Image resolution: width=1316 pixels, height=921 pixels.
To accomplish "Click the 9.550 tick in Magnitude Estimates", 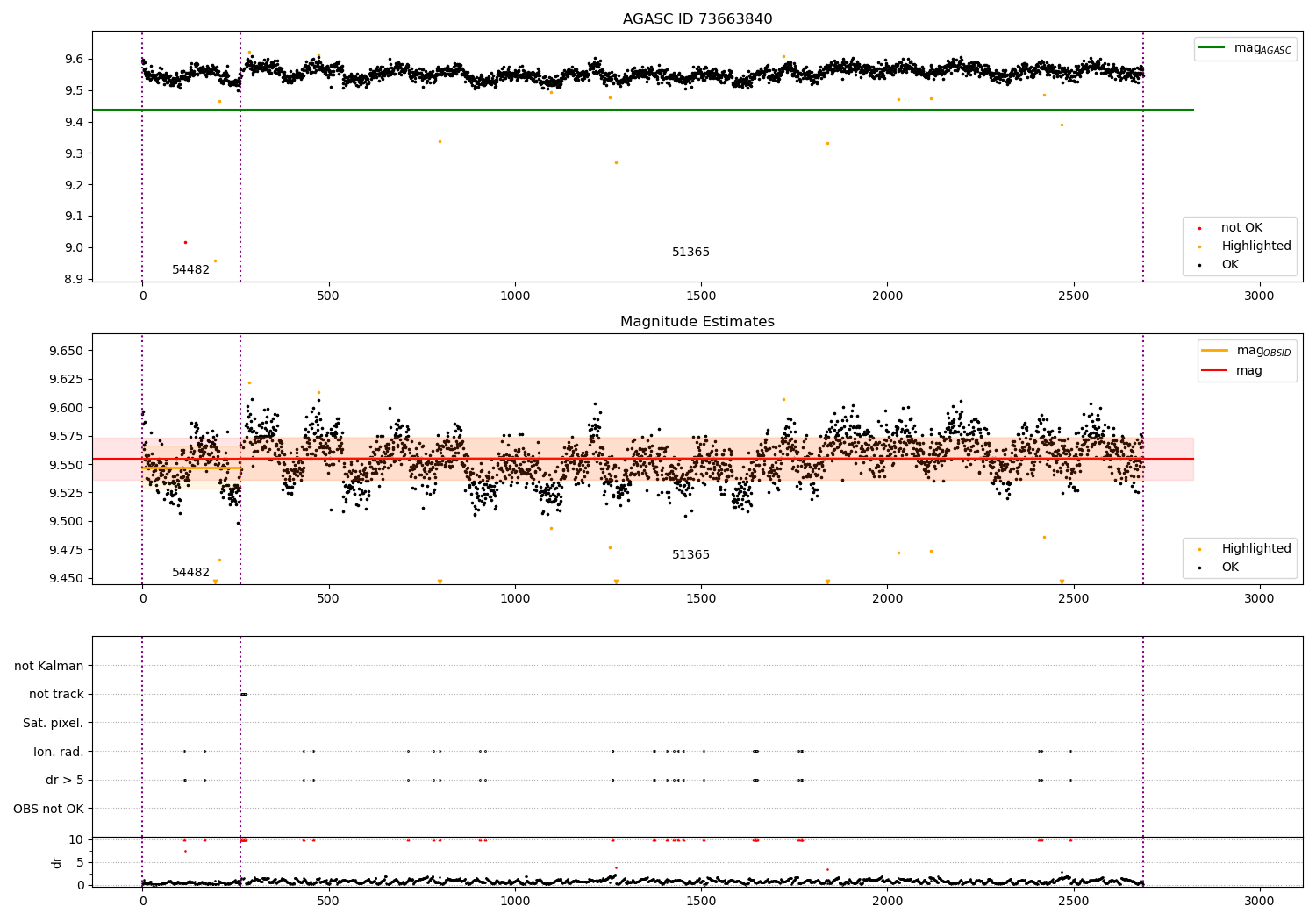I will (x=68, y=465).
